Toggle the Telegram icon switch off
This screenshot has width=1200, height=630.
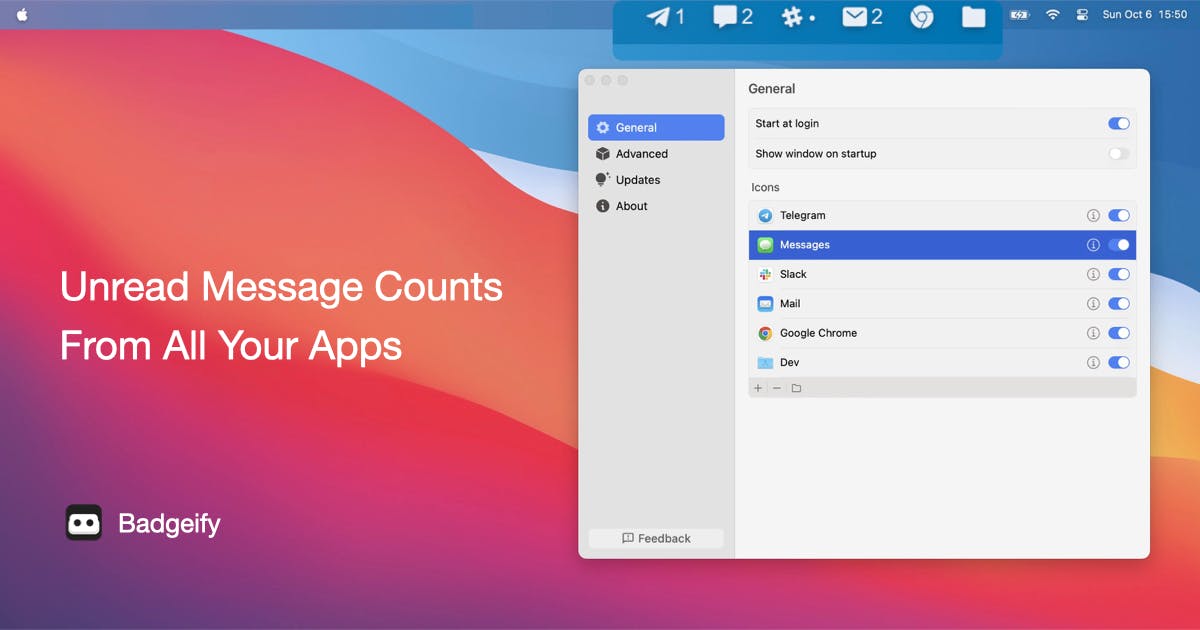(x=1119, y=215)
